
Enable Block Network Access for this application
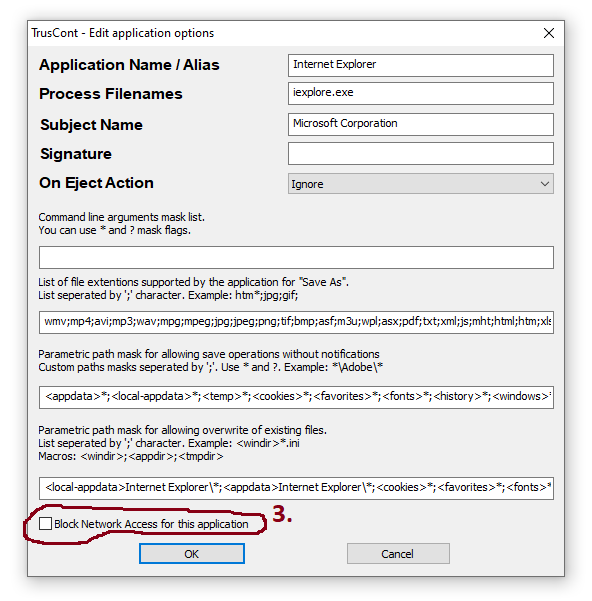[45, 524]
